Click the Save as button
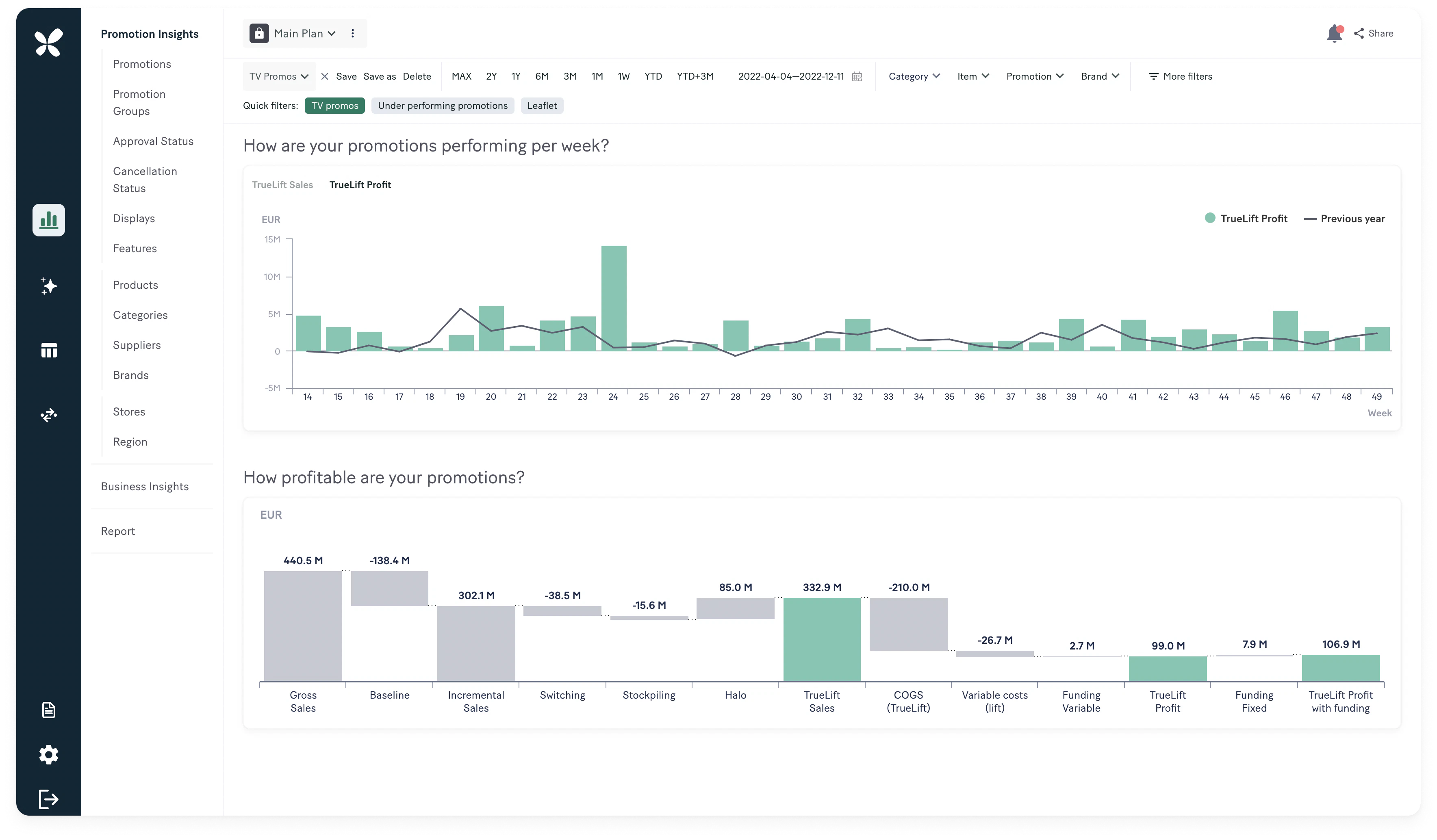The image size is (1437, 840). [379, 76]
